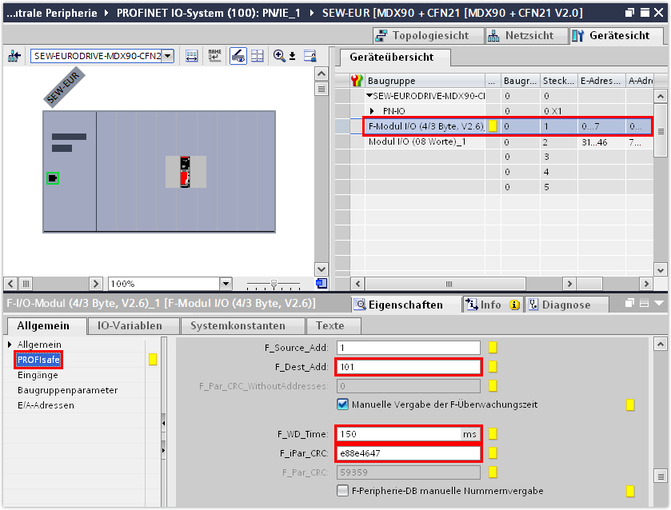
Task: Uncheck Manuelle Vergabe der F-Überwachungszeit
Action: 343,405
